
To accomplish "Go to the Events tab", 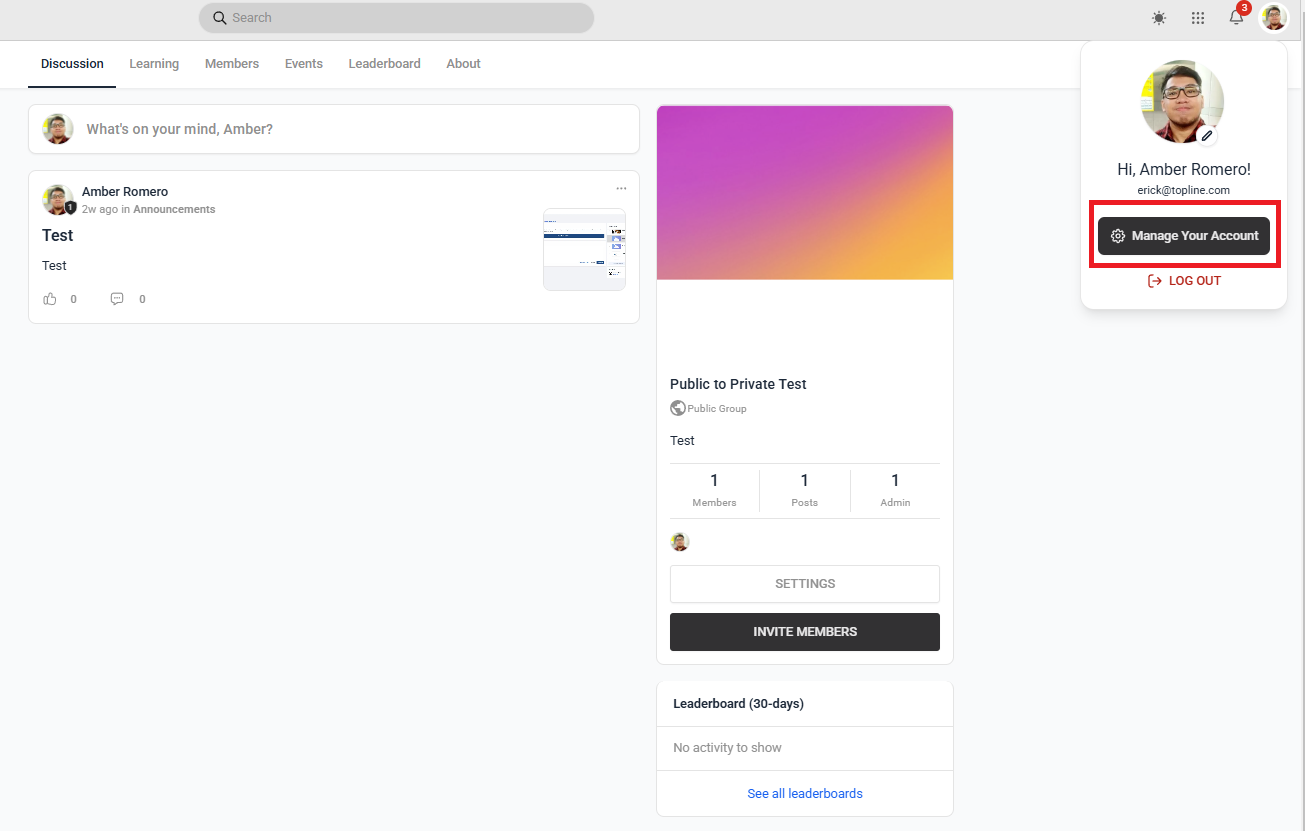I will (x=304, y=64).
